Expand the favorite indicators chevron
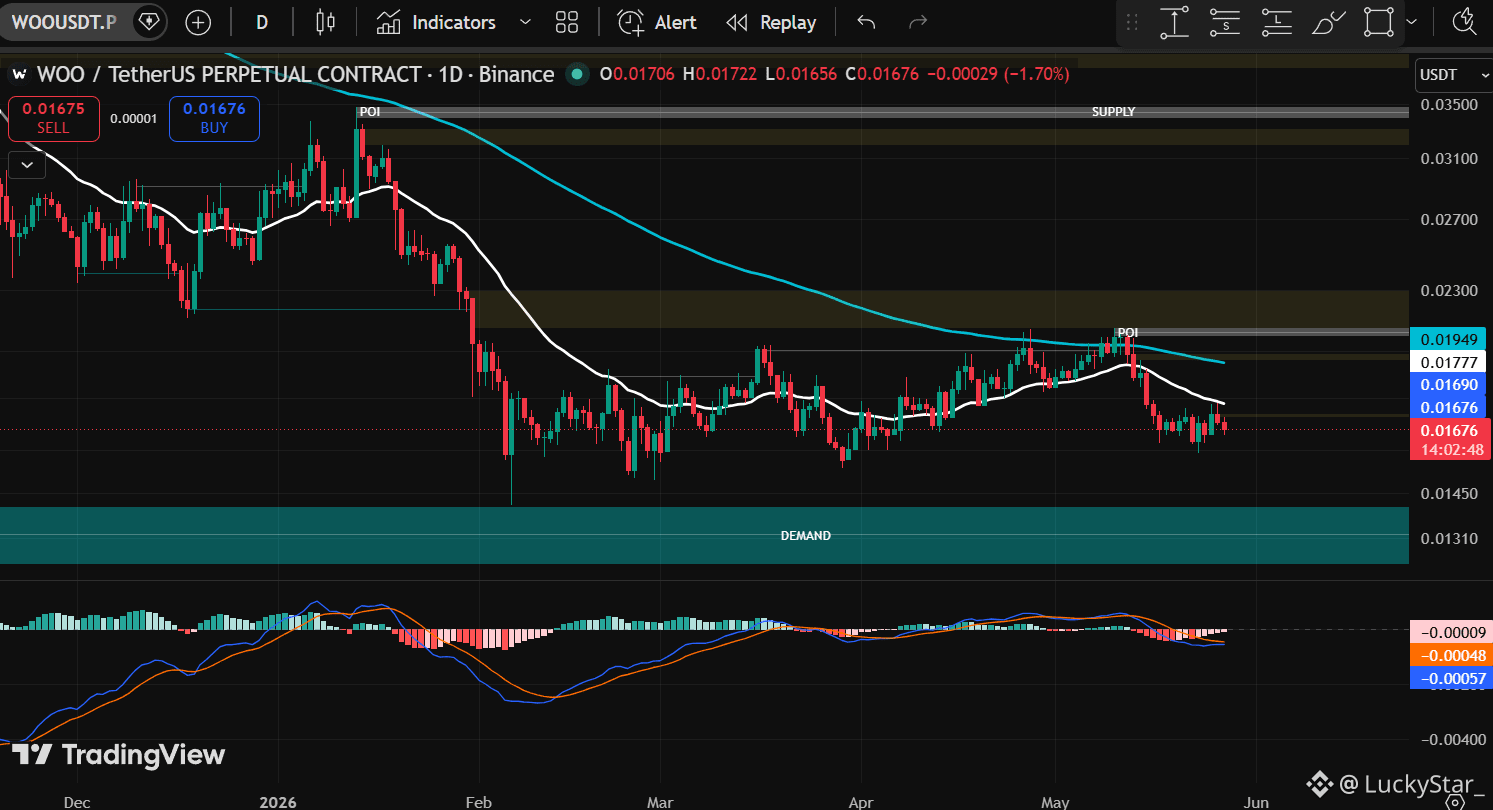 pyautogui.click(x=526, y=22)
